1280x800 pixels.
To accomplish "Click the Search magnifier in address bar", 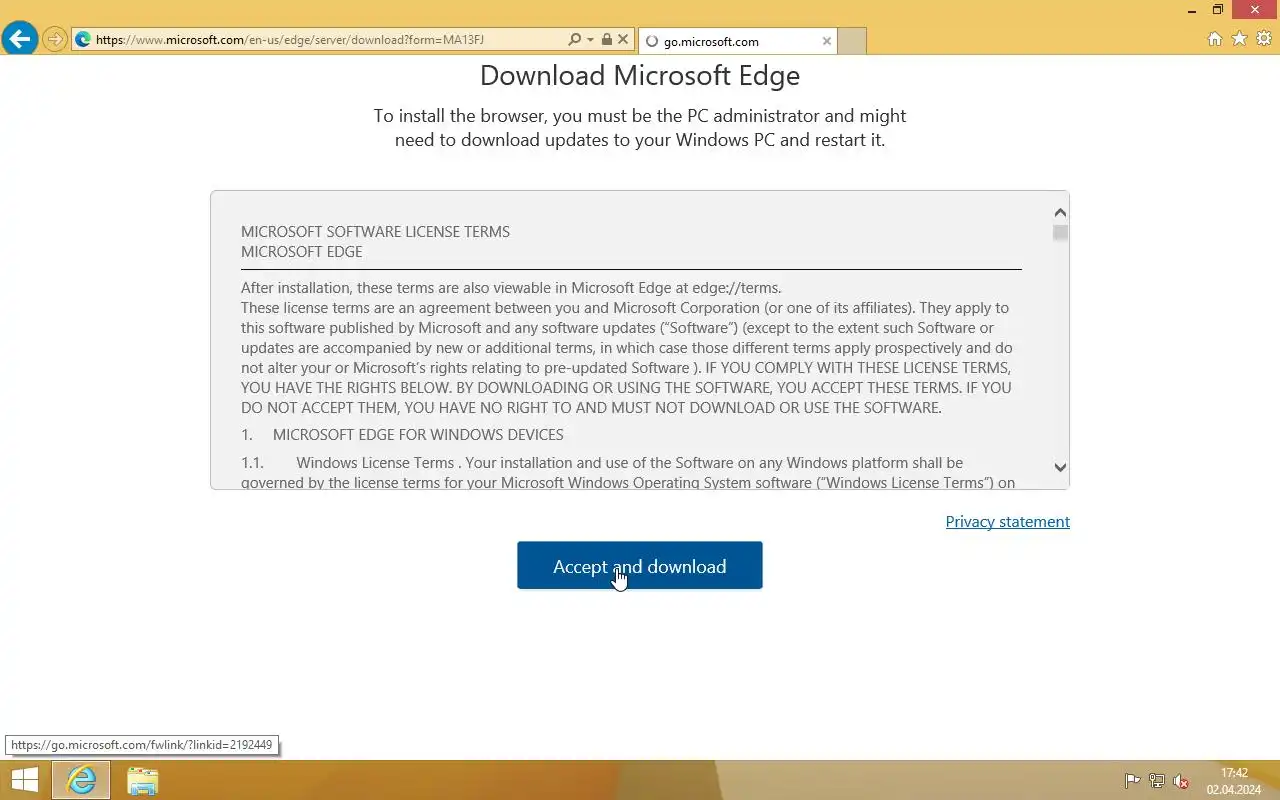I will click(574, 40).
